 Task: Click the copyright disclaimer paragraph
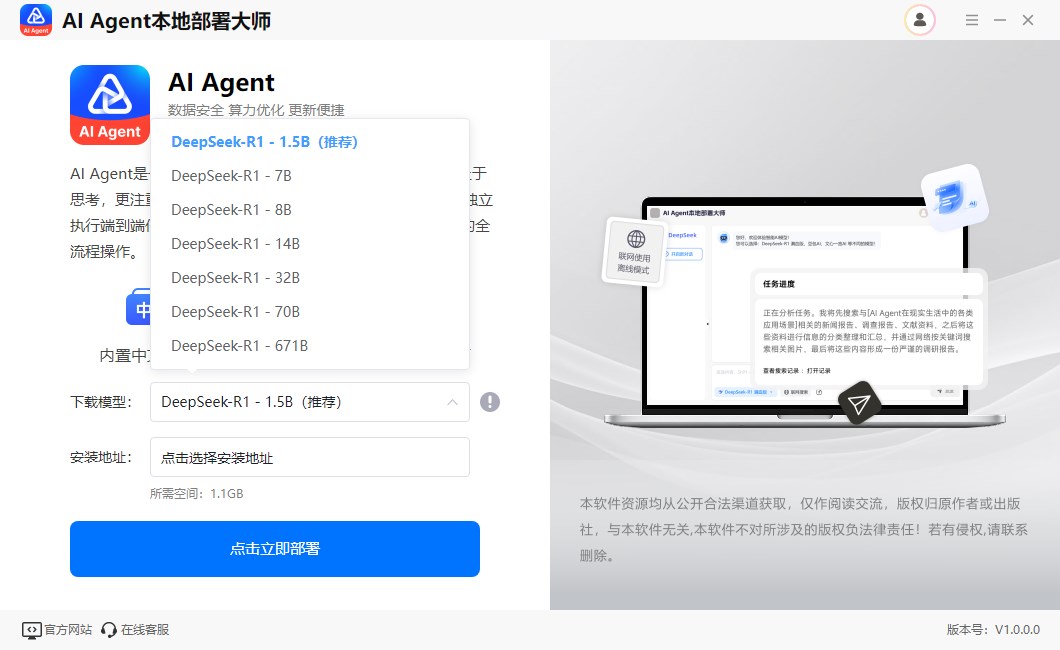pos(804,530)
